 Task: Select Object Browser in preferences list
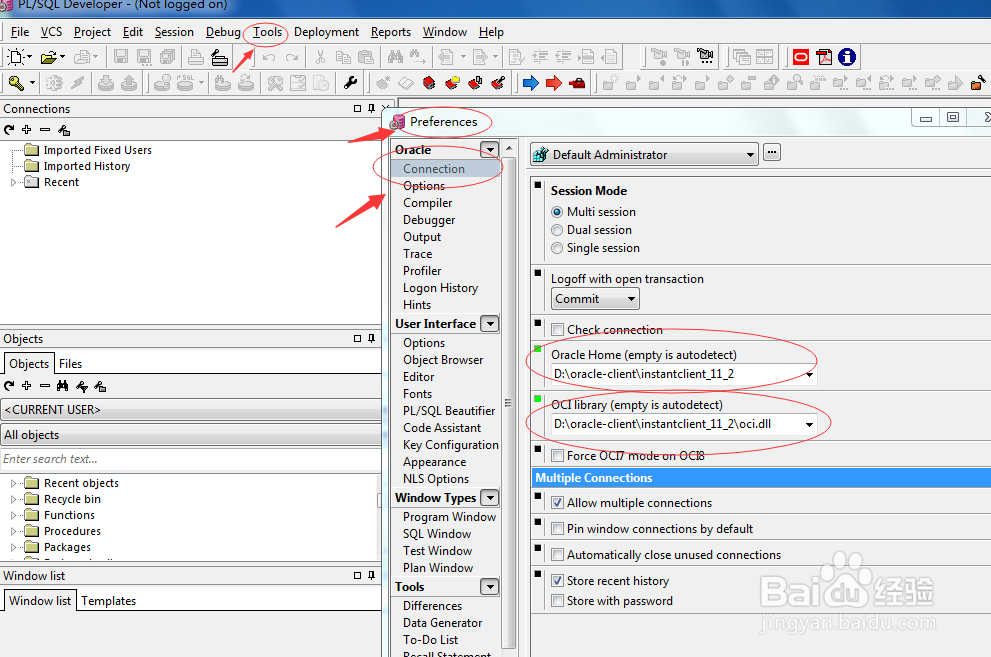click(443, 360)
